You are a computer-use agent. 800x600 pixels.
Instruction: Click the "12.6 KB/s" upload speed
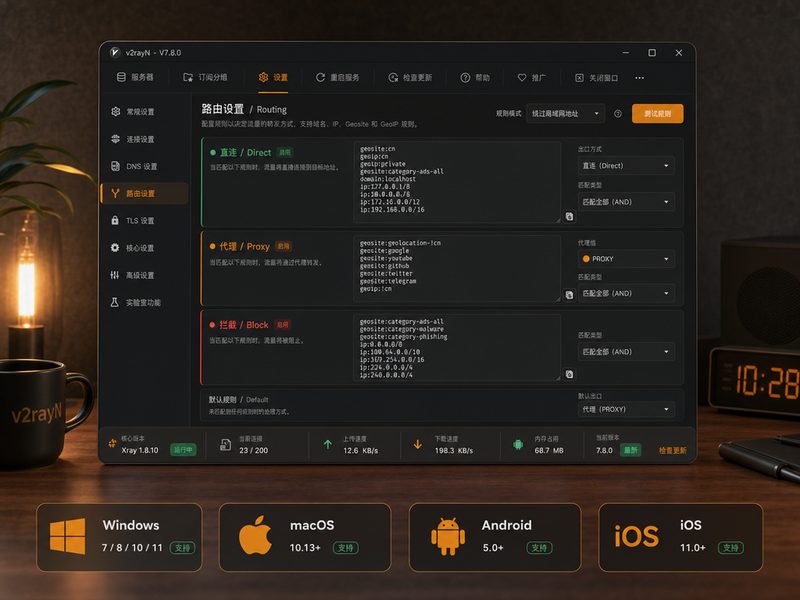pos(361,451)
